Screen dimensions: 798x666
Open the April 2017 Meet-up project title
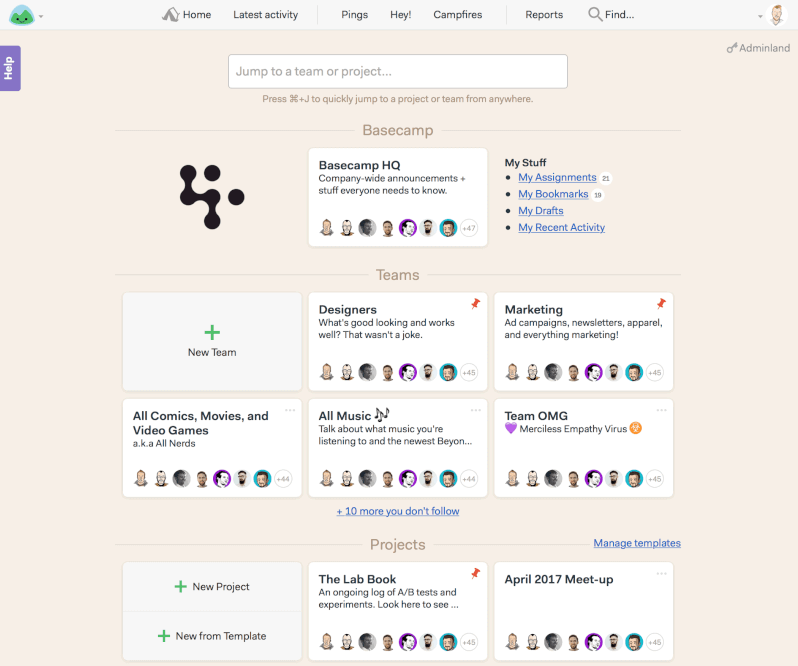tap(559, 579)
